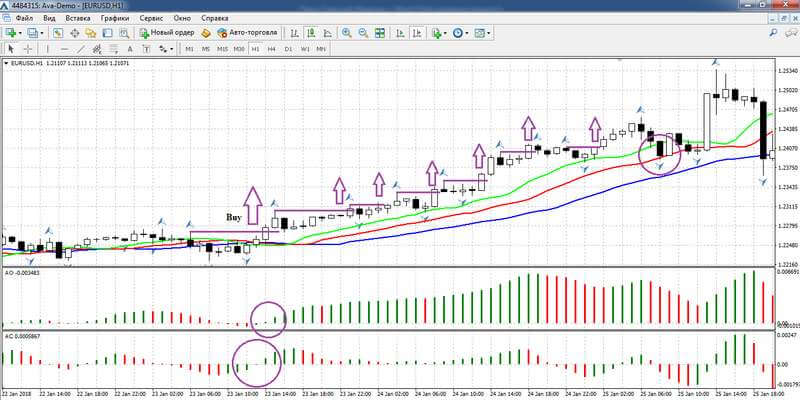Select the text tool A
Screen dimensions: 800x400
coord(130,49)
